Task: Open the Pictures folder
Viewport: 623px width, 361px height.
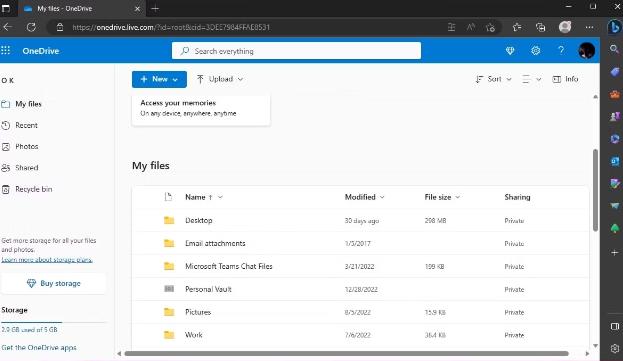Action: (x=198, y=312)
